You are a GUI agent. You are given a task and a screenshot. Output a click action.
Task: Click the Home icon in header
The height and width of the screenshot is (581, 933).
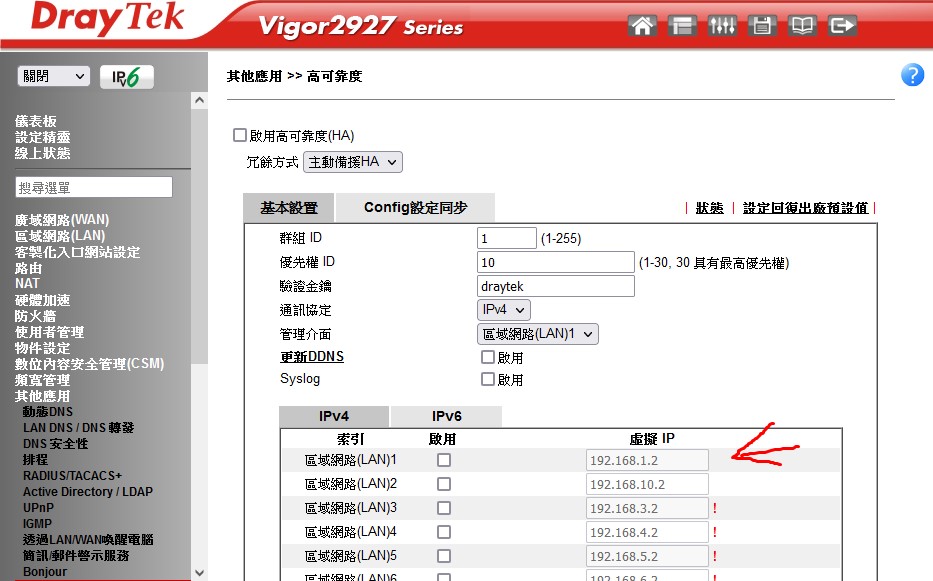point(643,26)
